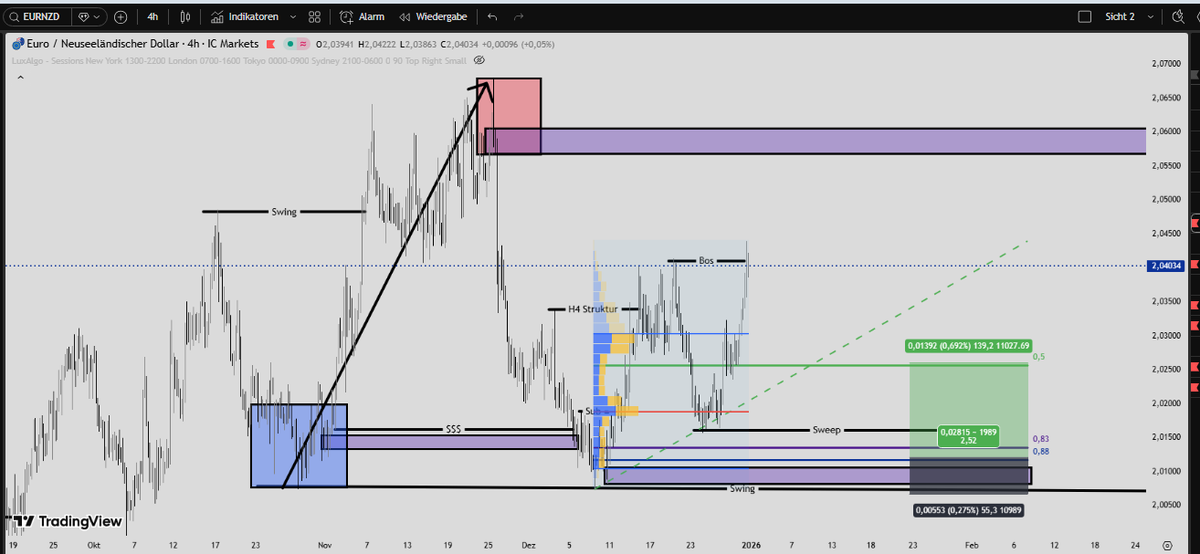Open the indicator templates grid icon
1200x554 pixels.
coord(315,17)
